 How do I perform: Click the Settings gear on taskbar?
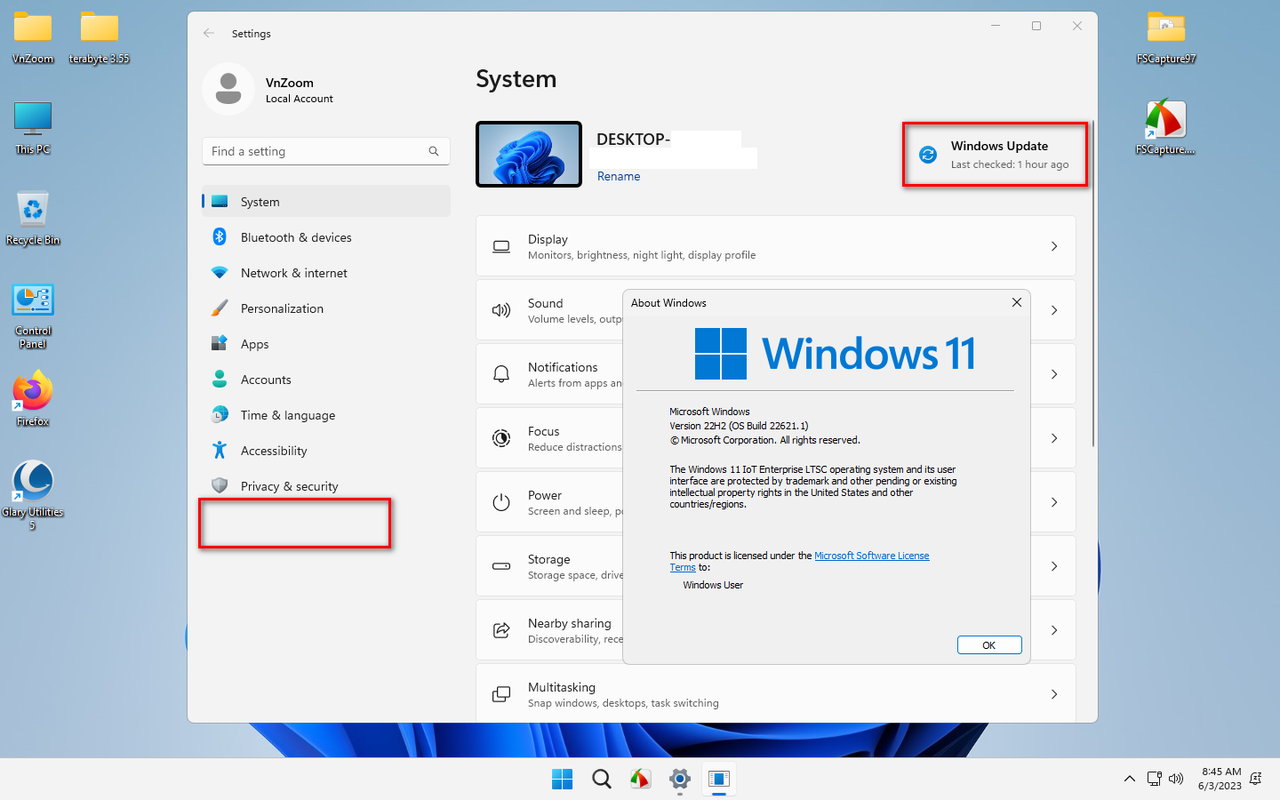(x=680, y=779)
